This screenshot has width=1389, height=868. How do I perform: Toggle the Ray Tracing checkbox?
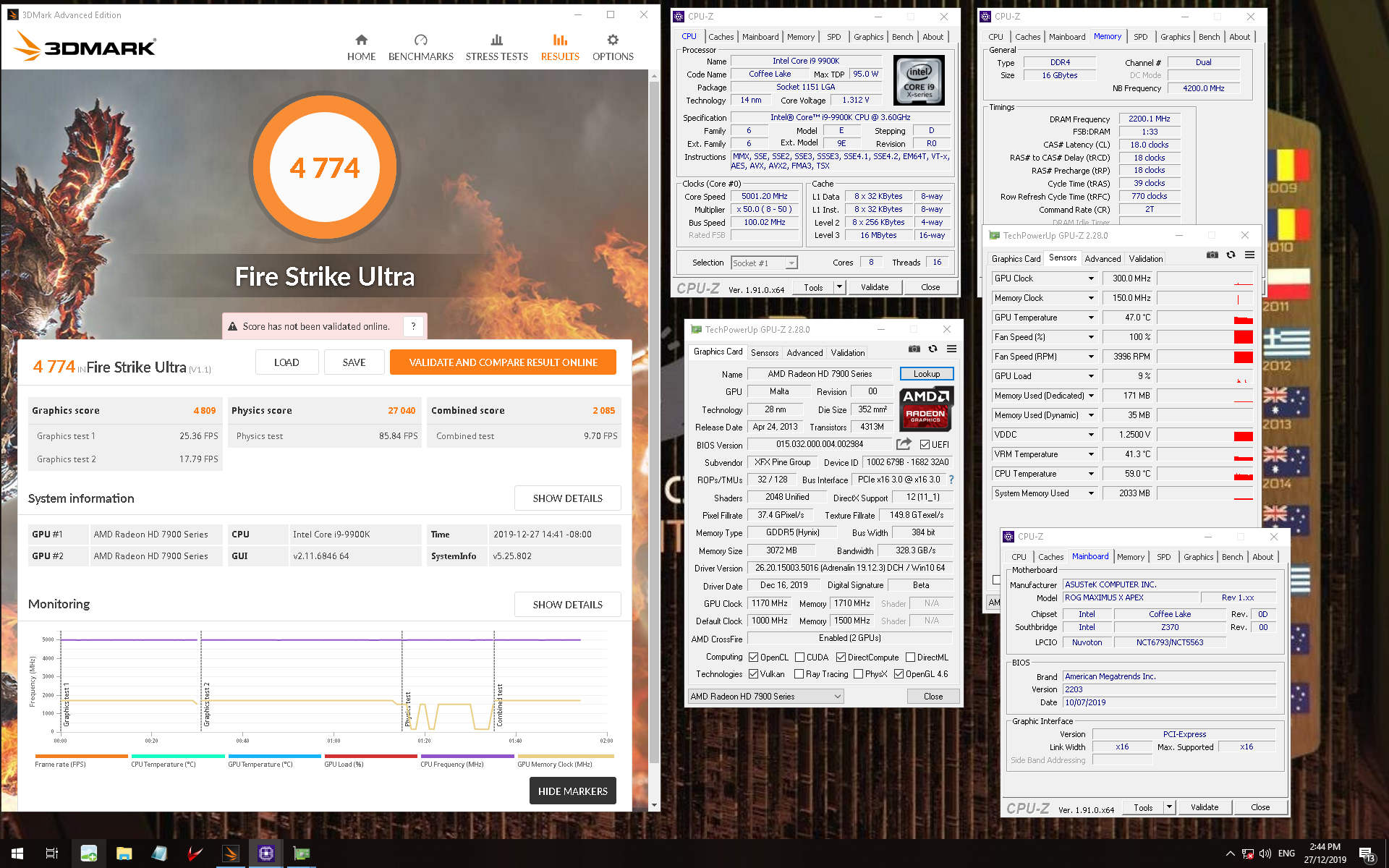coord(799,674)
